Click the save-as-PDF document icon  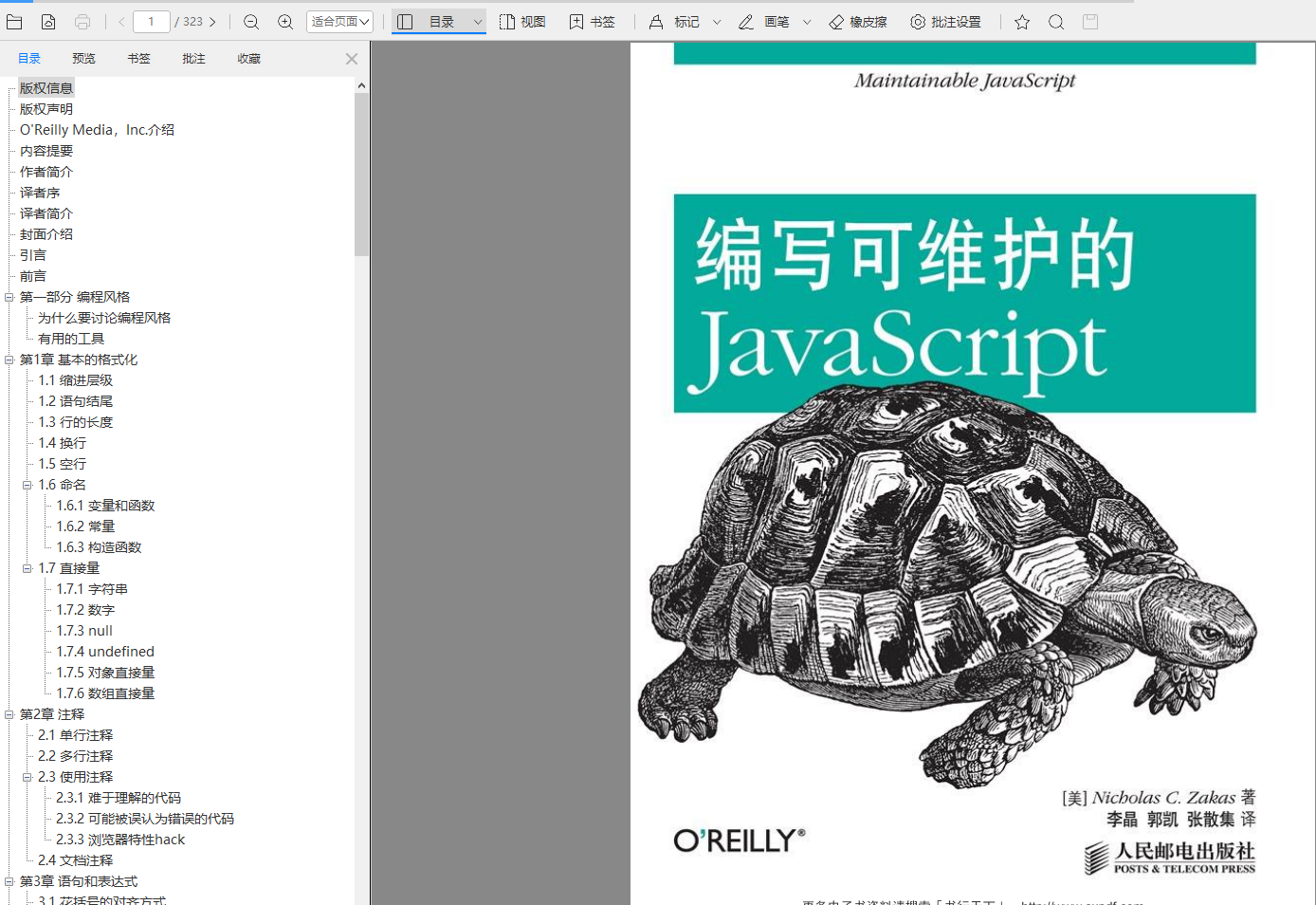click(x=48, y=22)
